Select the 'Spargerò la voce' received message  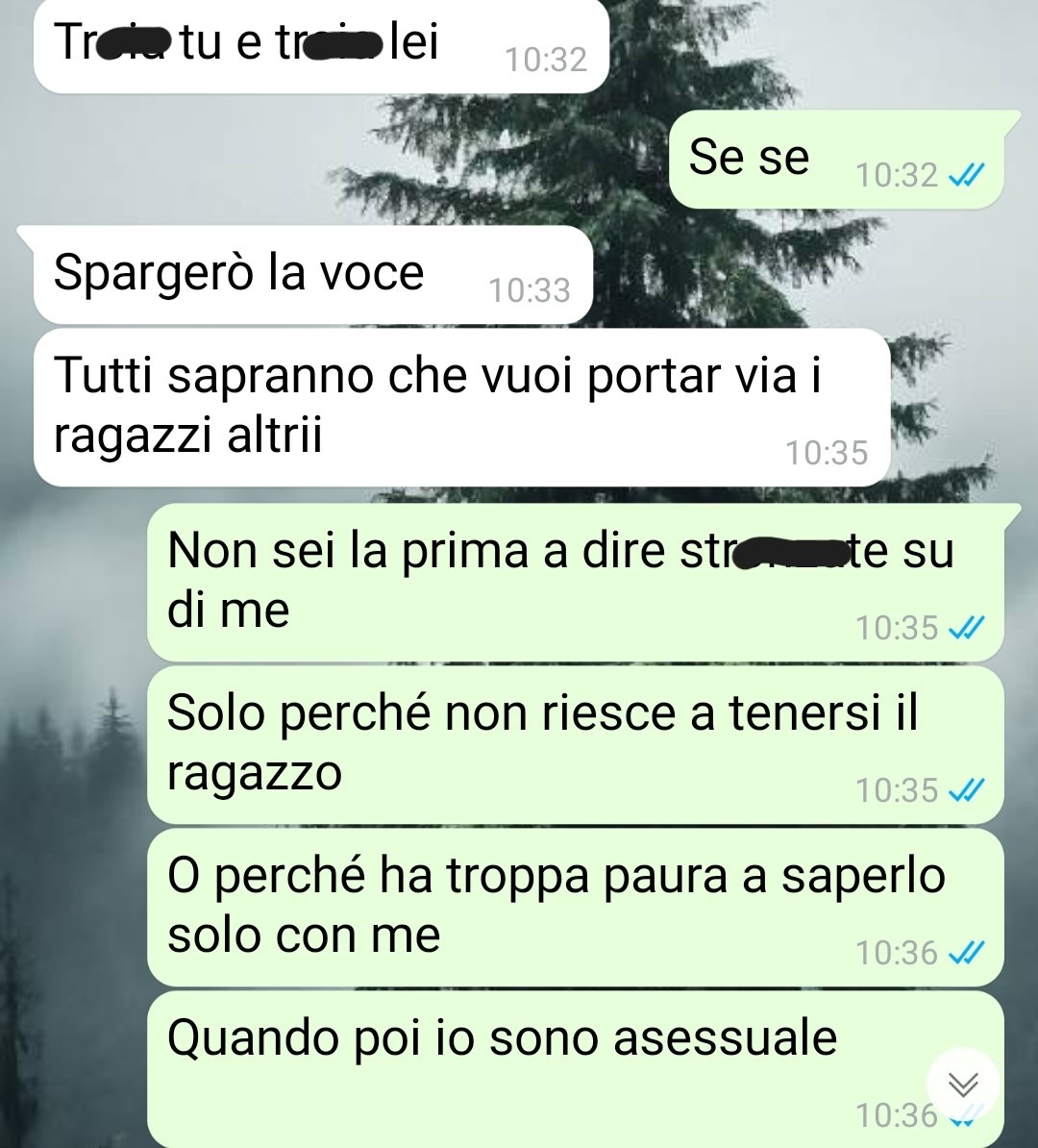[312, 275]
